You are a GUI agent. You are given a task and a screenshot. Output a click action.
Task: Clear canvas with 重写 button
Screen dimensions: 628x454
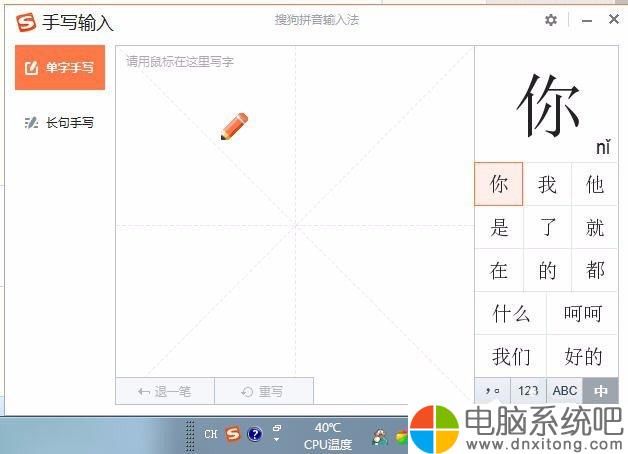(x=264, y=391)
